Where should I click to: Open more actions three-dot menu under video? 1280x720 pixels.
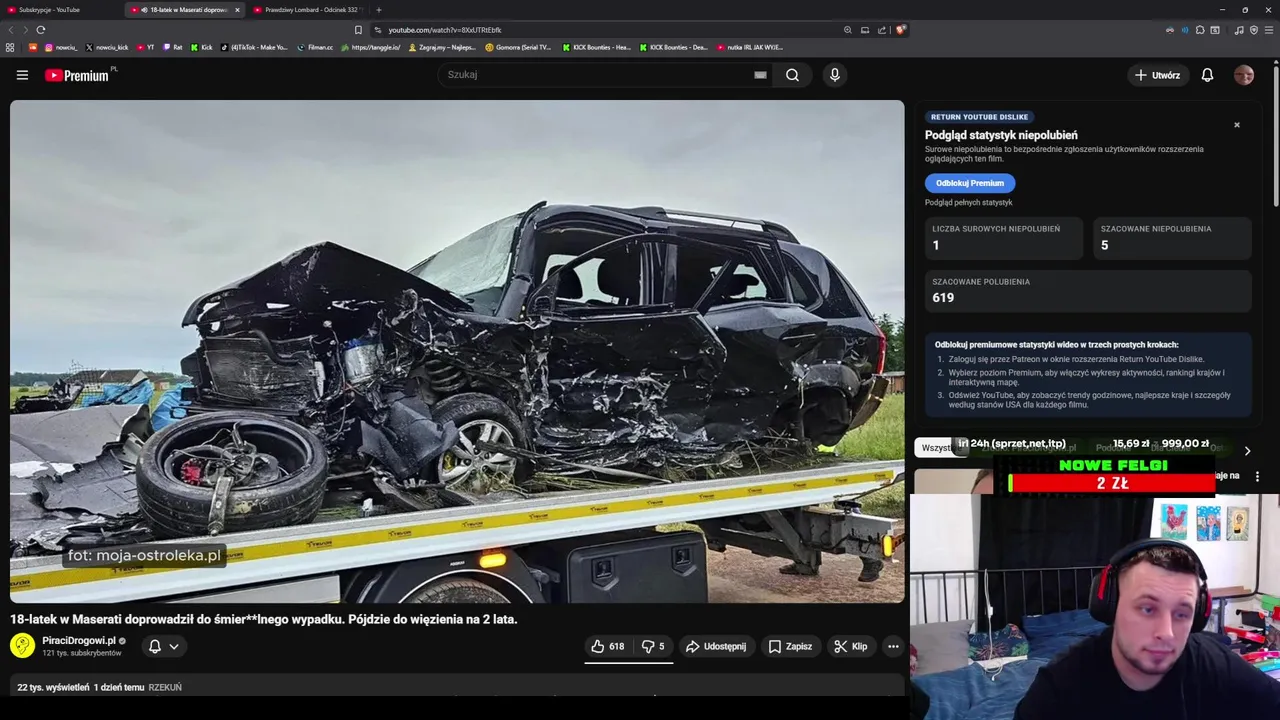pyautogui.click(x=893, y=647)
